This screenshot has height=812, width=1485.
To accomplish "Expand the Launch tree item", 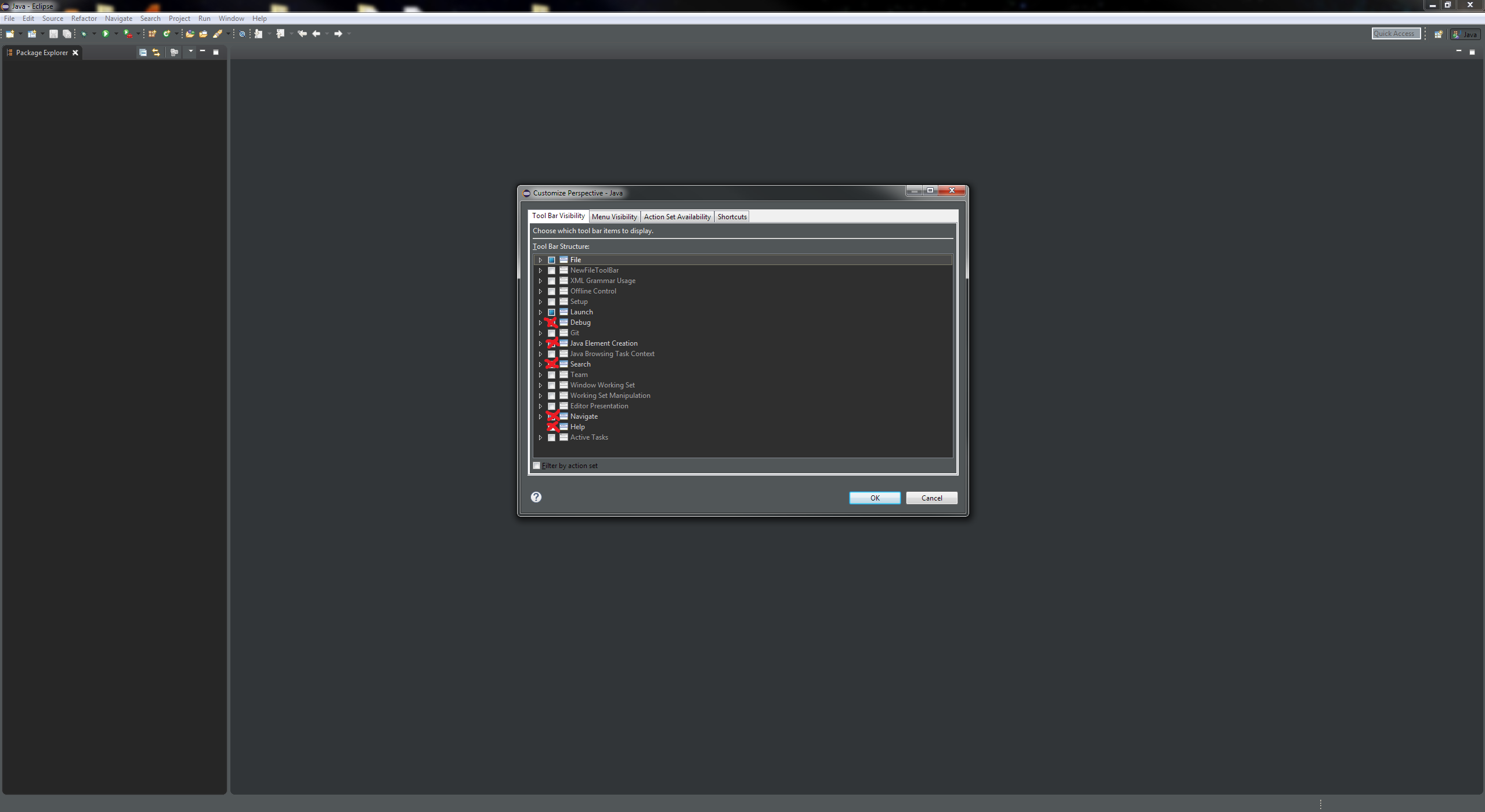I will tap(540, 312).
